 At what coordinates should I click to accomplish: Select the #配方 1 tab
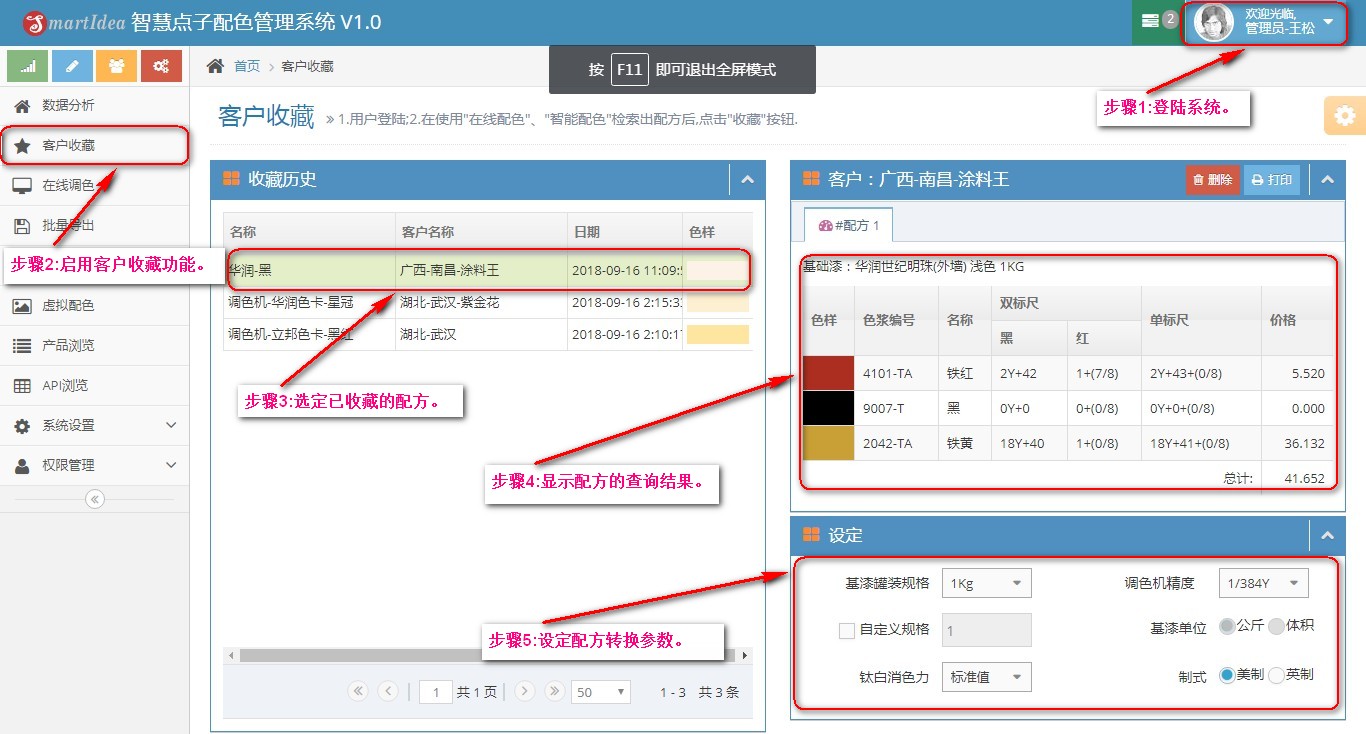pos(848,225)
